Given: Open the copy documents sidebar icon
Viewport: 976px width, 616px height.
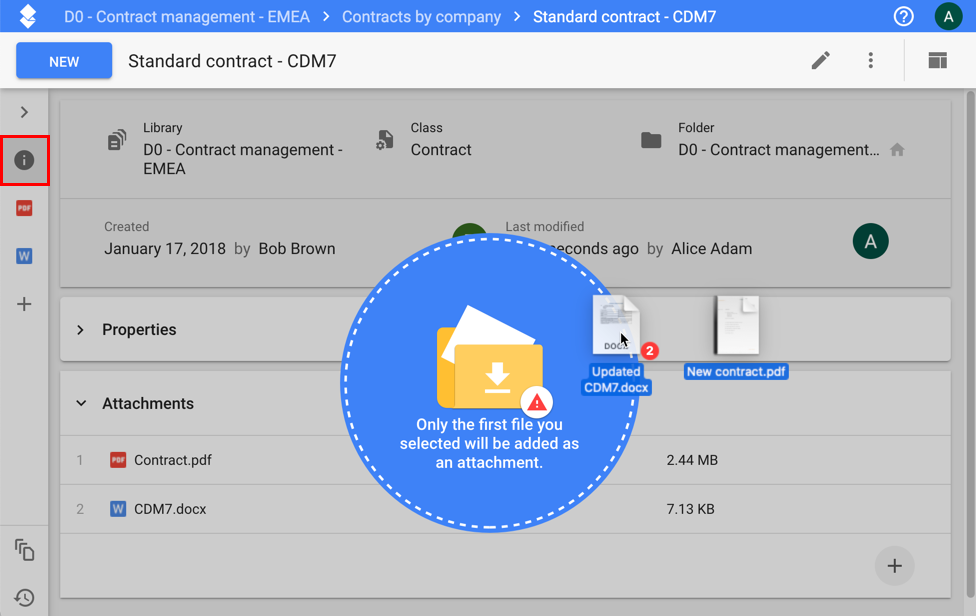Looking at the screenshot, I should (x=24, y=550).
